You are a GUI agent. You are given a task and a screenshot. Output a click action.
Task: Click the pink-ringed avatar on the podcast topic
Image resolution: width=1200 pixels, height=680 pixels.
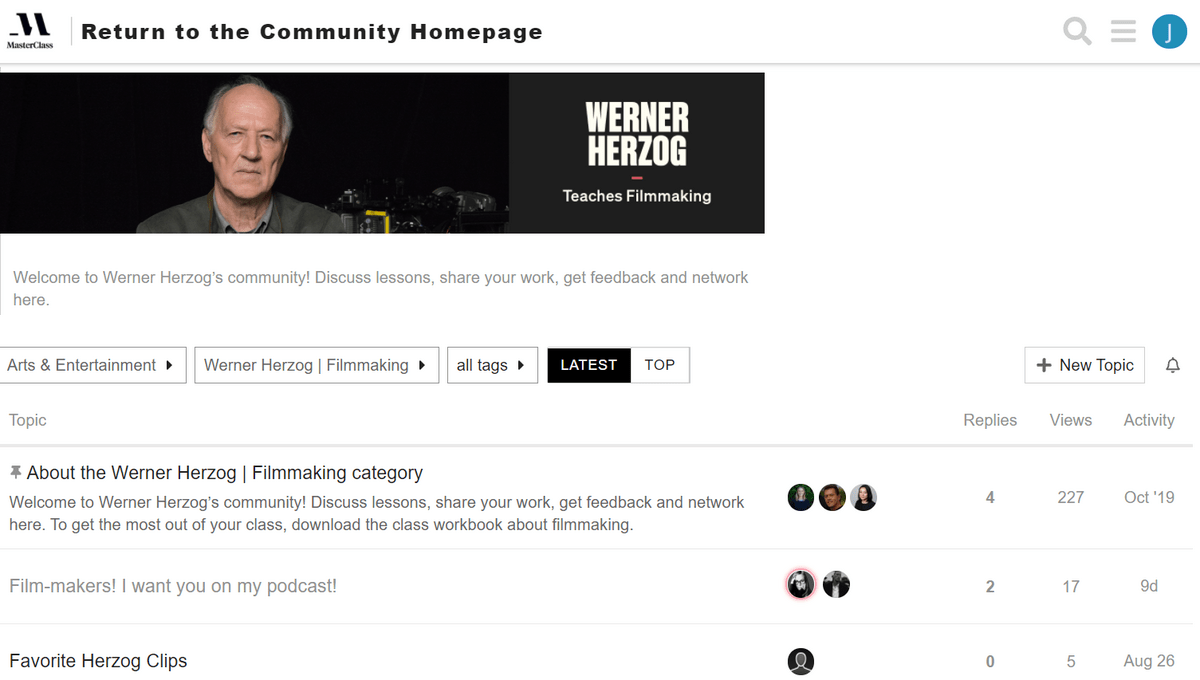point(801,584)
